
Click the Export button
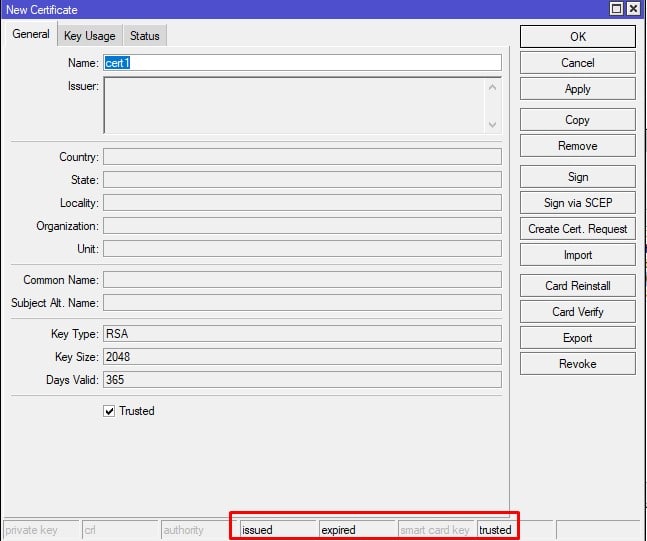[x=578, y=338]
